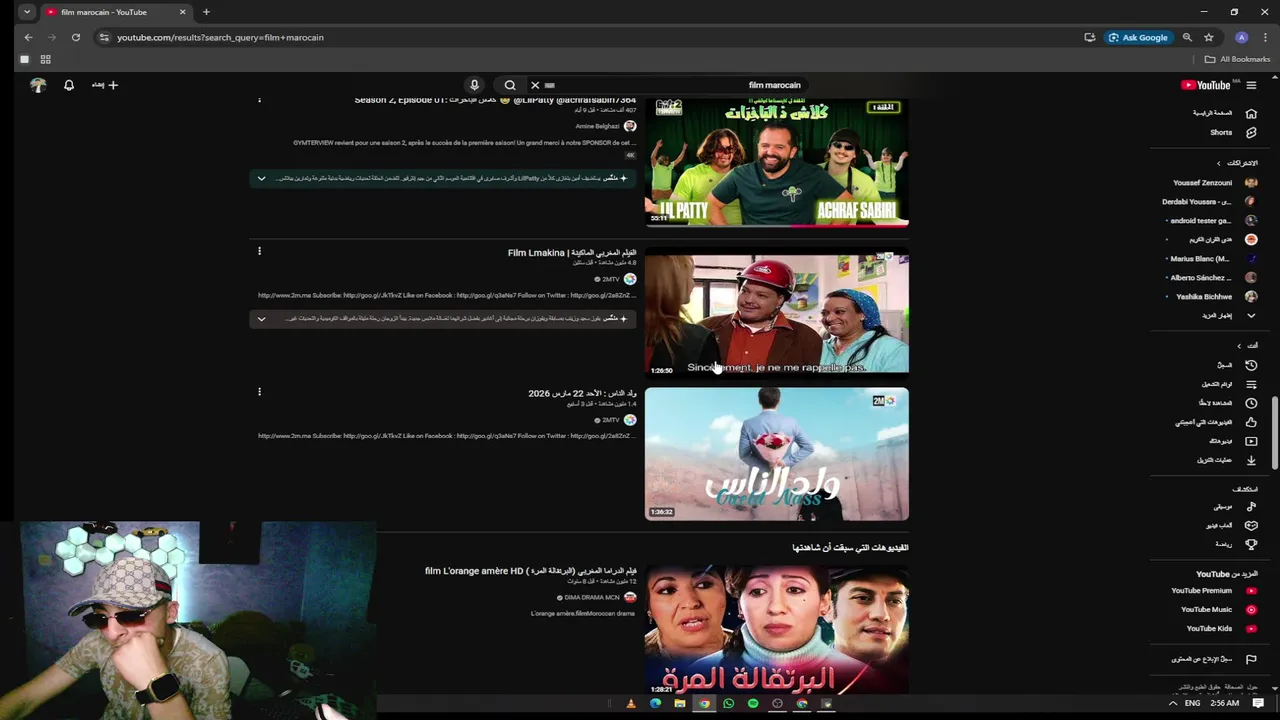Open Playlists icon in sidebar

[x=1251, y=384]
